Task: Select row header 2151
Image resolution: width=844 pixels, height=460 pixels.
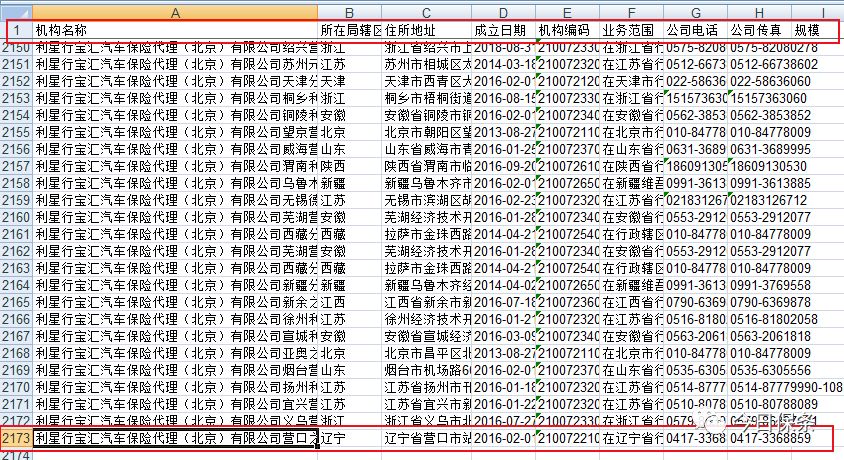Action: click(x=16, y=65)
